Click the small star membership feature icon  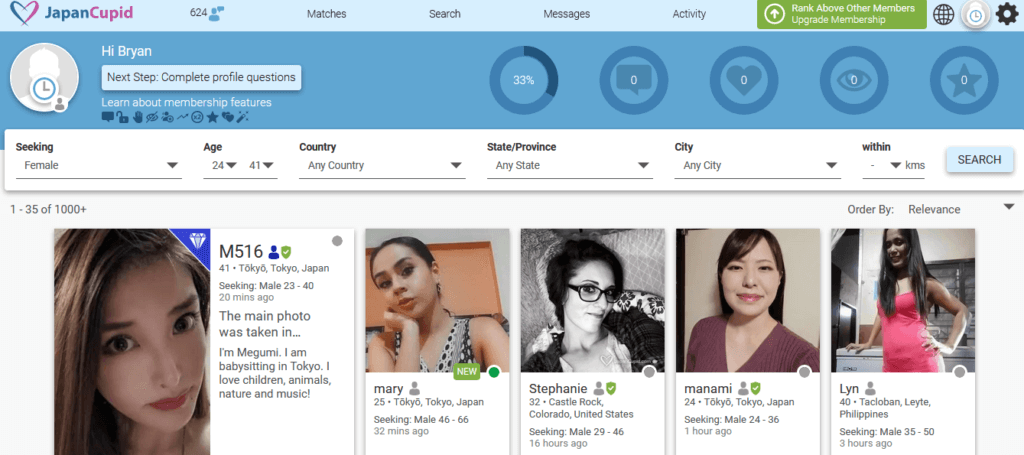pos(212,118)
